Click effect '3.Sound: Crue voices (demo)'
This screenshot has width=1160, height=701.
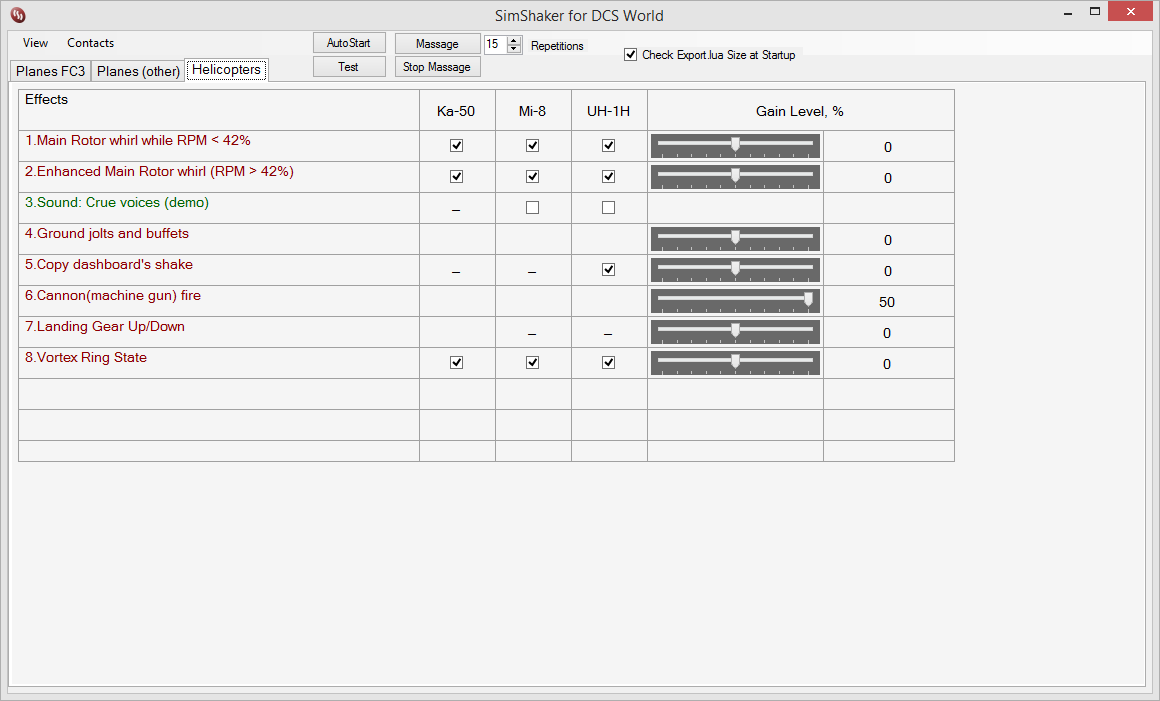(117, 203)
